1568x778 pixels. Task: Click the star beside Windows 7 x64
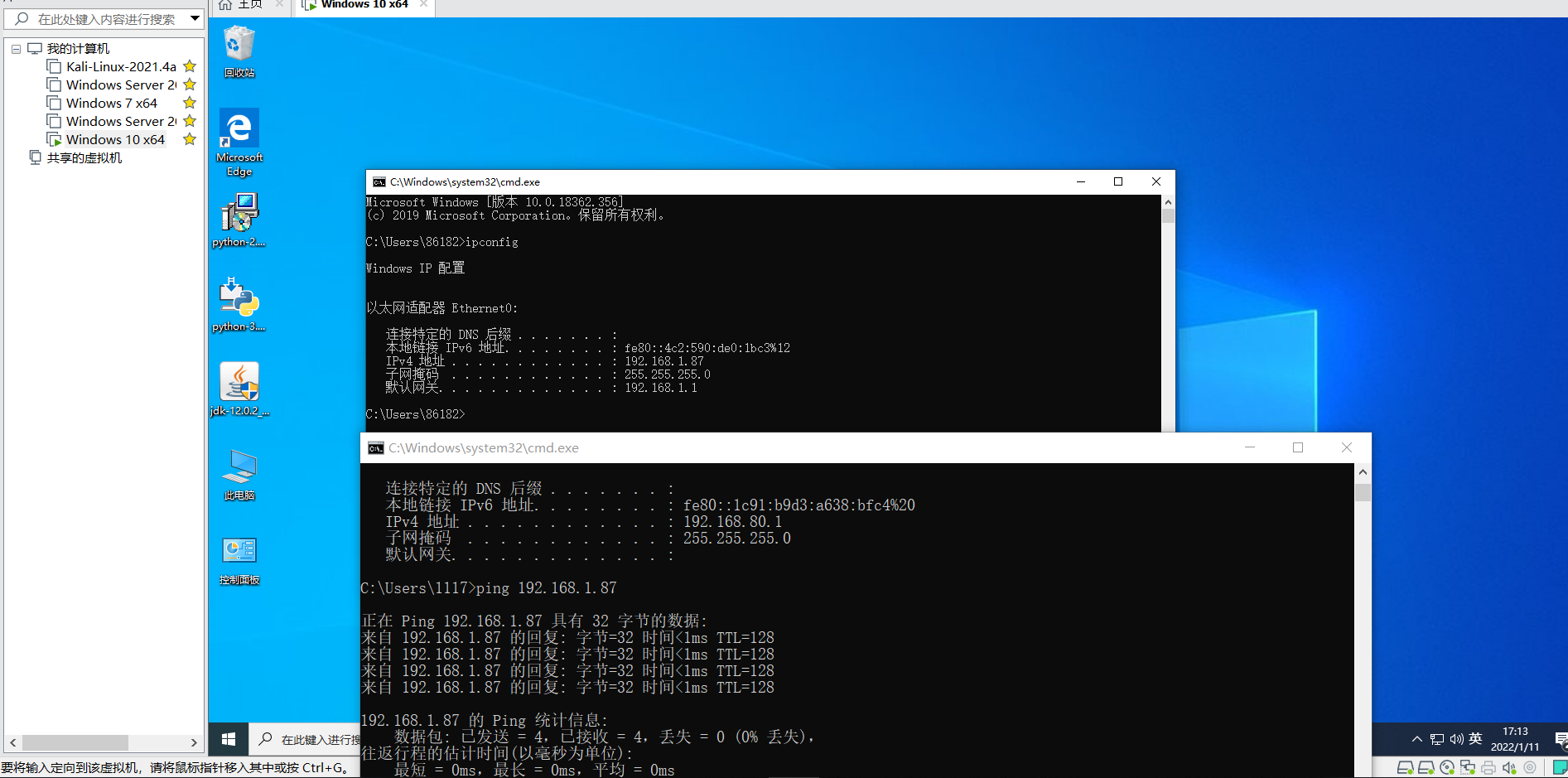[190, 103]
